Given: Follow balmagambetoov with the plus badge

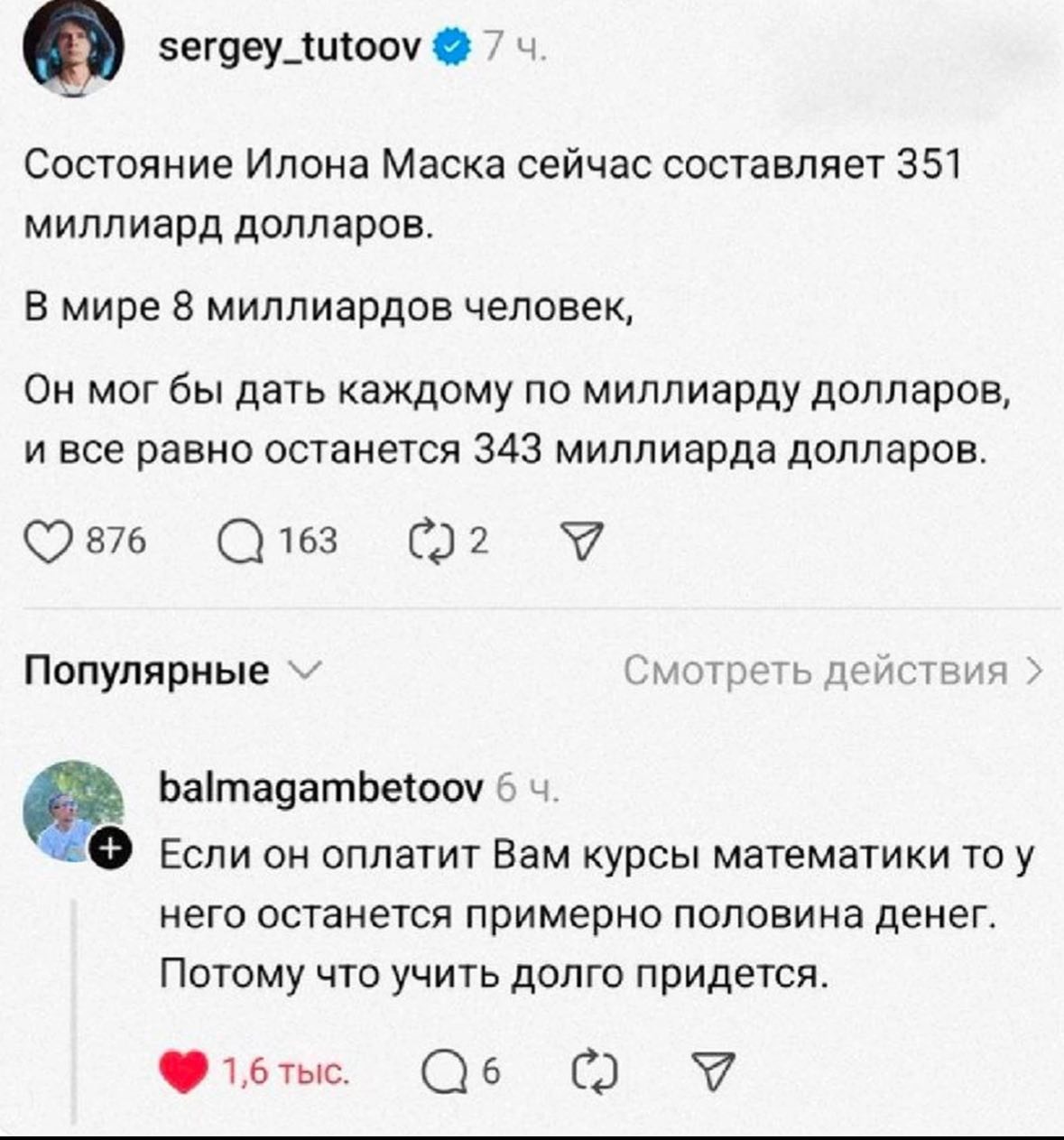Looking at the screenshot, I should point(111,849).
